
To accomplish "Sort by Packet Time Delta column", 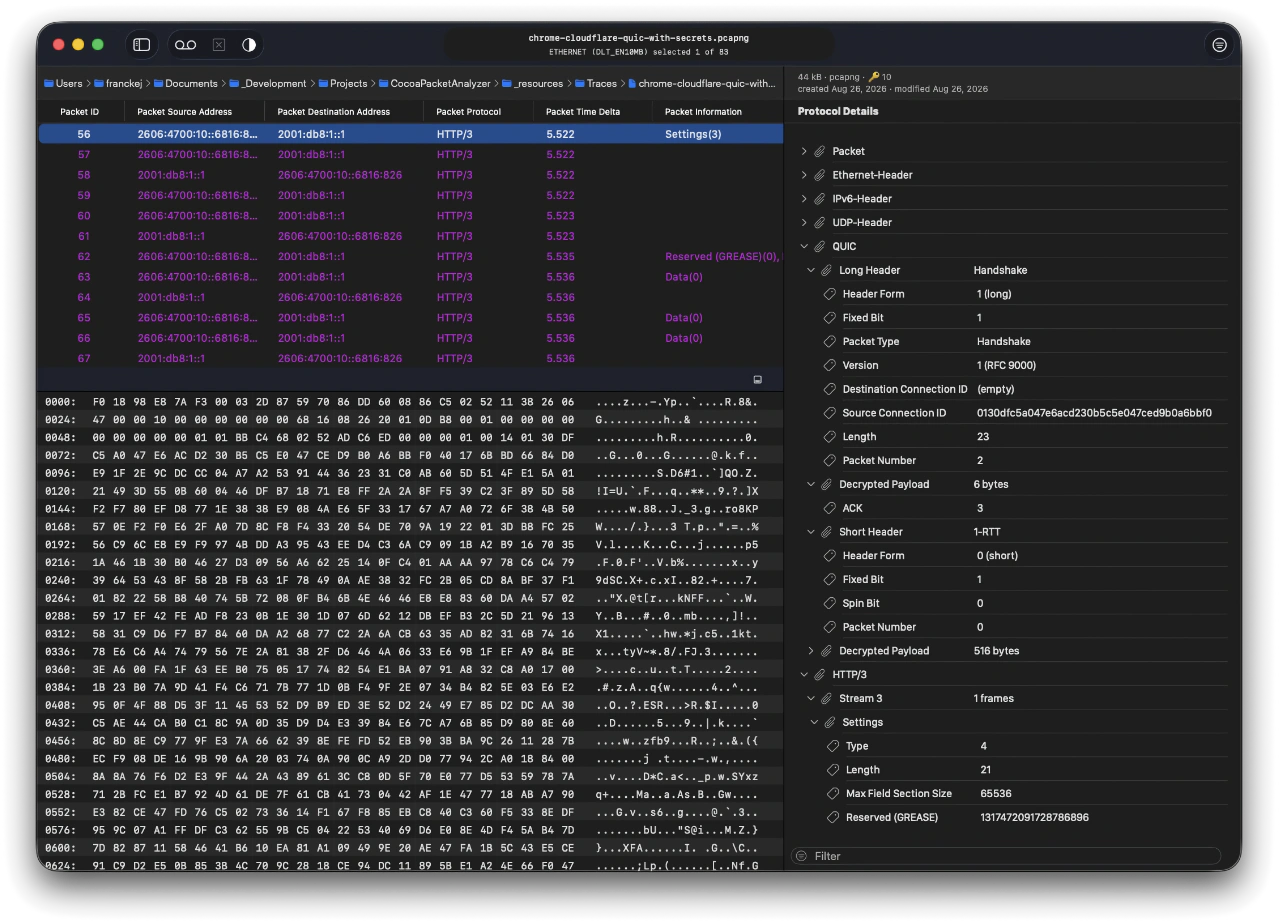I will coord(592,112).
